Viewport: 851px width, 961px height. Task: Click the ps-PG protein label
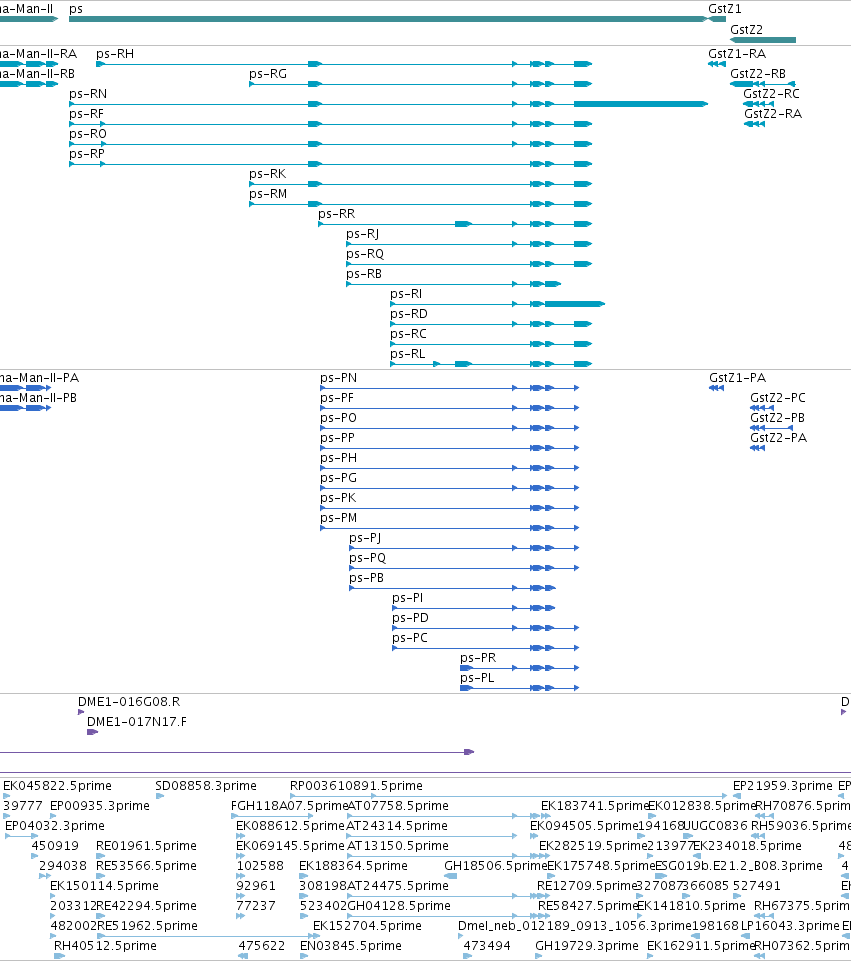click(338, 478)
